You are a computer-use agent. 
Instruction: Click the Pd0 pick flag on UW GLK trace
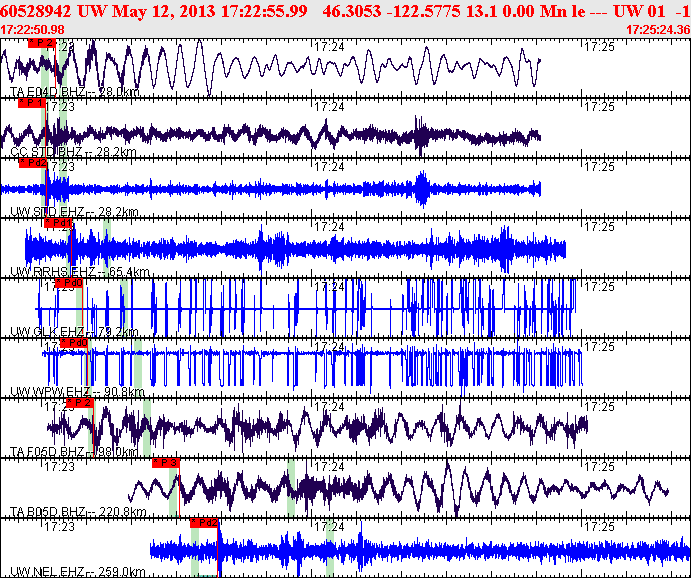tap(69, 283)
